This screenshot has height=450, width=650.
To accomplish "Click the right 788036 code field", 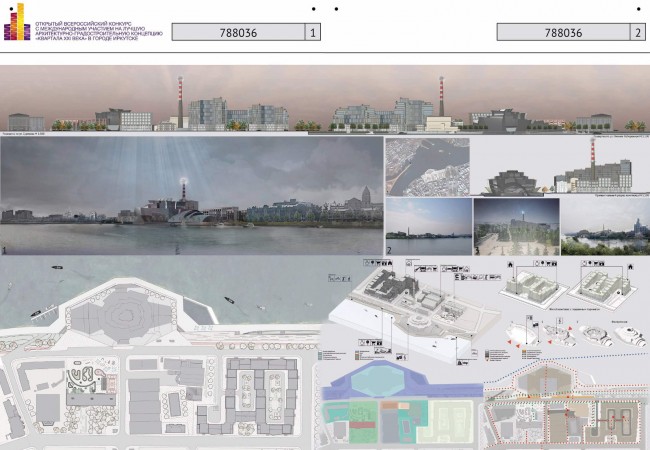I will (x=563, y=32).
